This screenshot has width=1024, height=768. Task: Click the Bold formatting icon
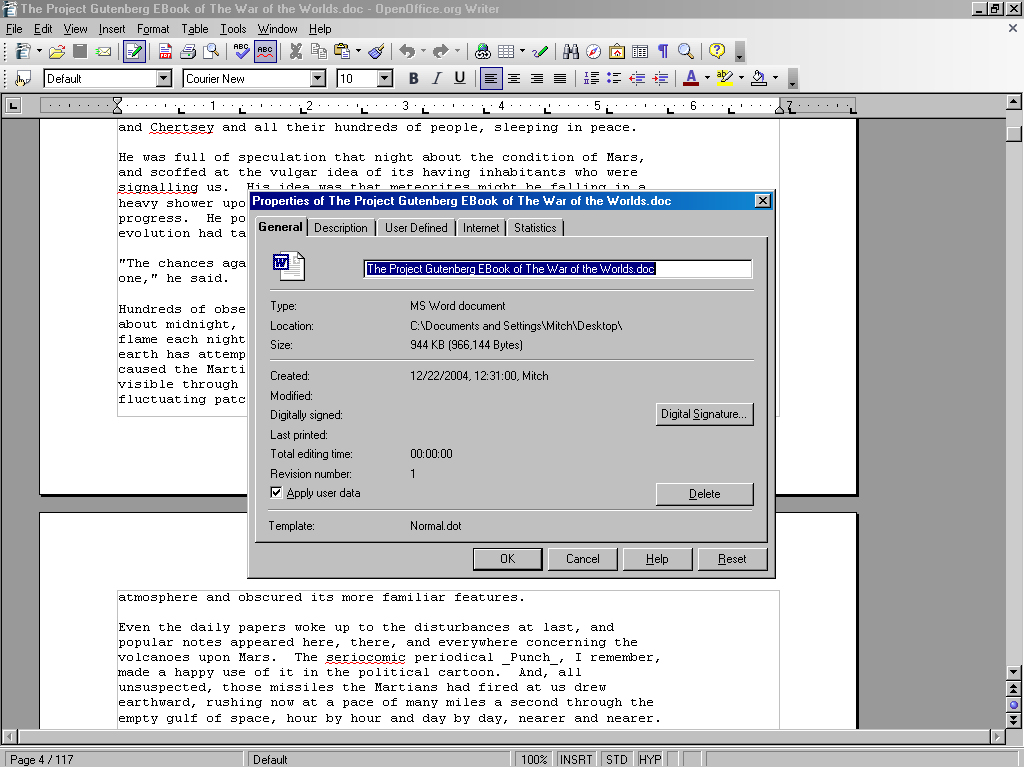click(414, 78)
